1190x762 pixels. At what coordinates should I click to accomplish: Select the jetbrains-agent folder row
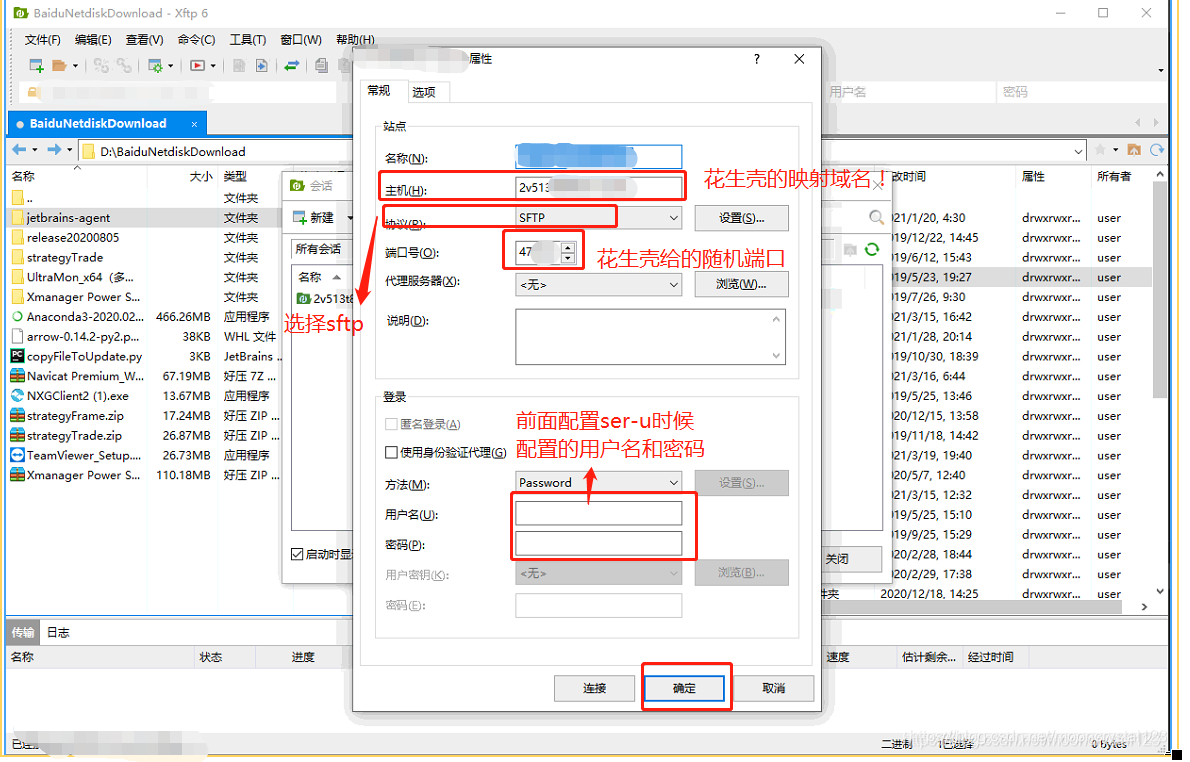(x=143, y=218)
